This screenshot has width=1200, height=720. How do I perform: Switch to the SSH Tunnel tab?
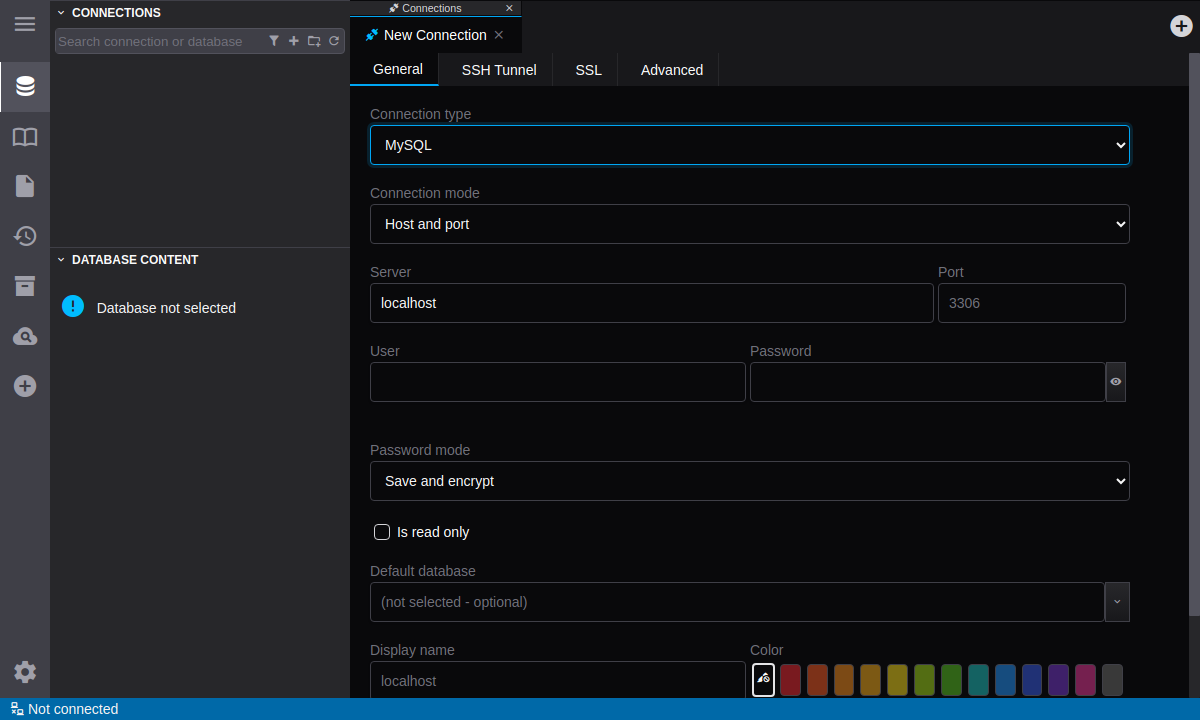coord(498,70)
